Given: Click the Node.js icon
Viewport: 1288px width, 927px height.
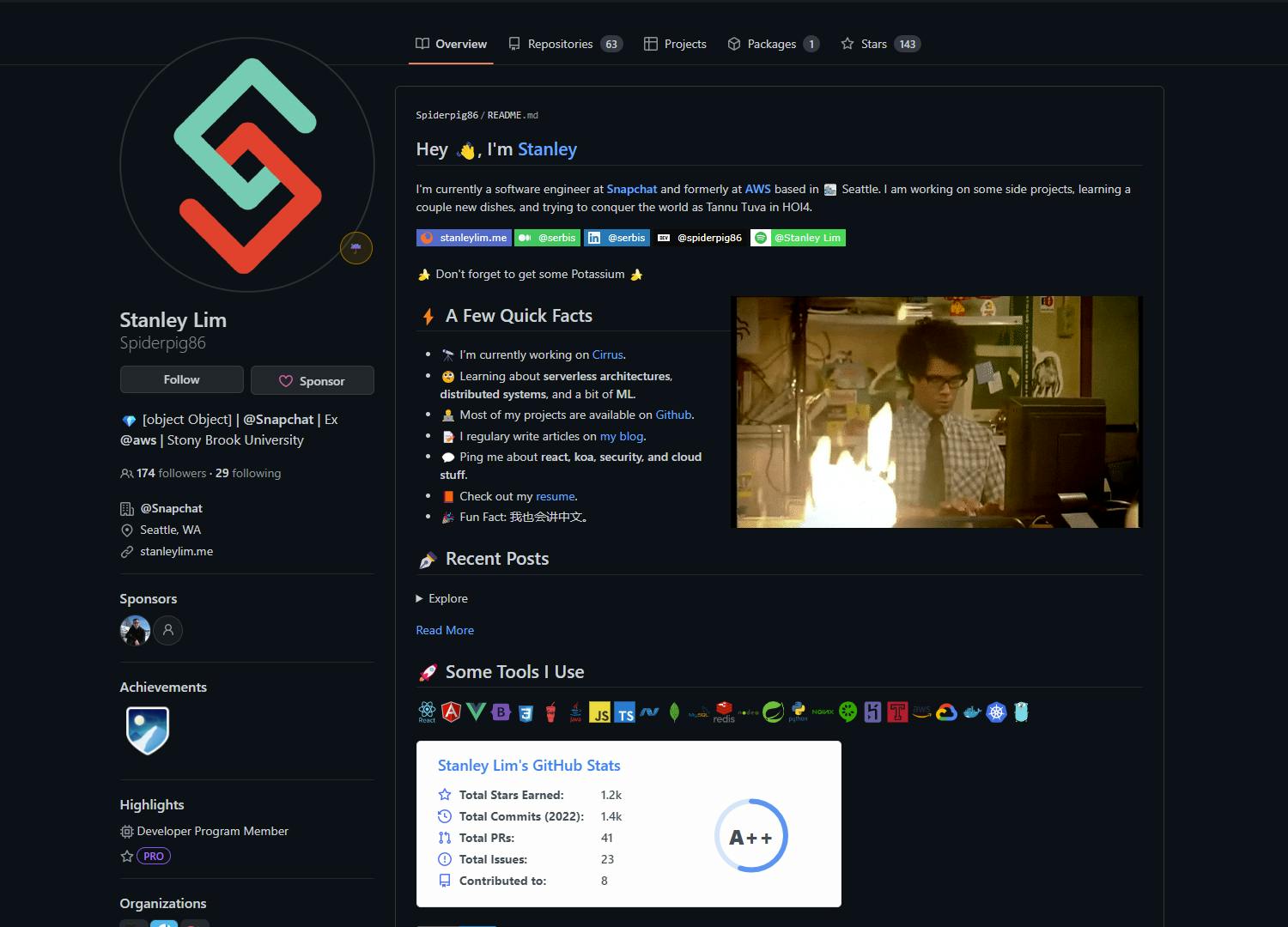Looking at the screenshot, I should click(x=749, y=712).
